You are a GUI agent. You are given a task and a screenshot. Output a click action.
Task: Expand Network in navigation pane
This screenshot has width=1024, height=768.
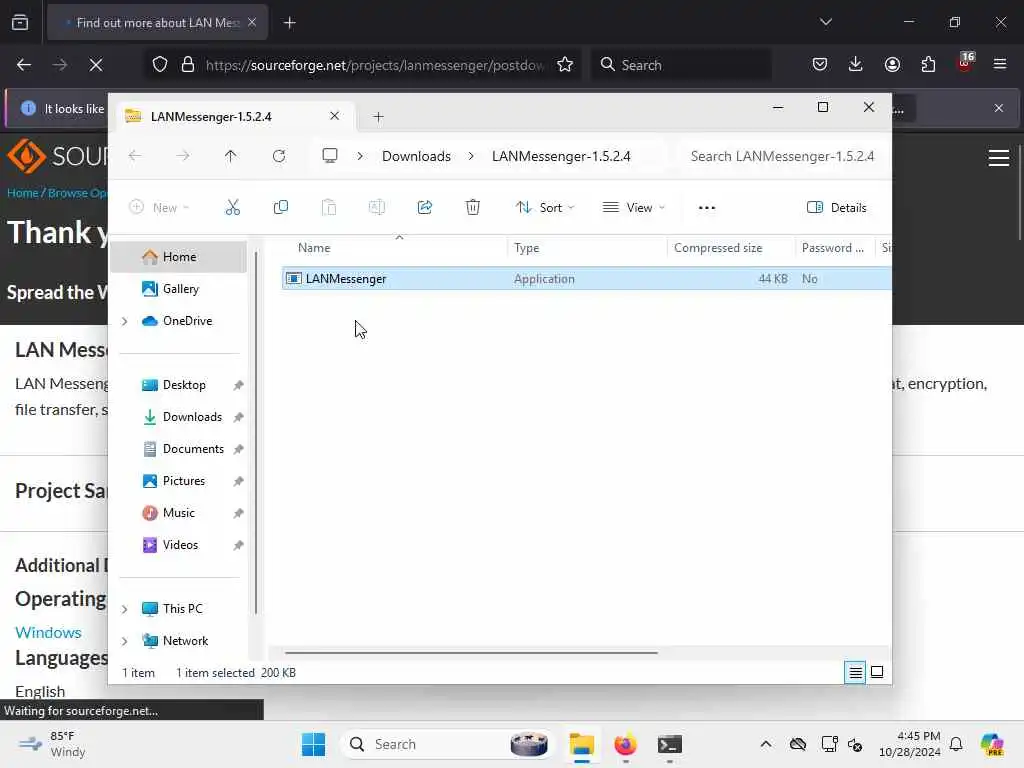125,641
